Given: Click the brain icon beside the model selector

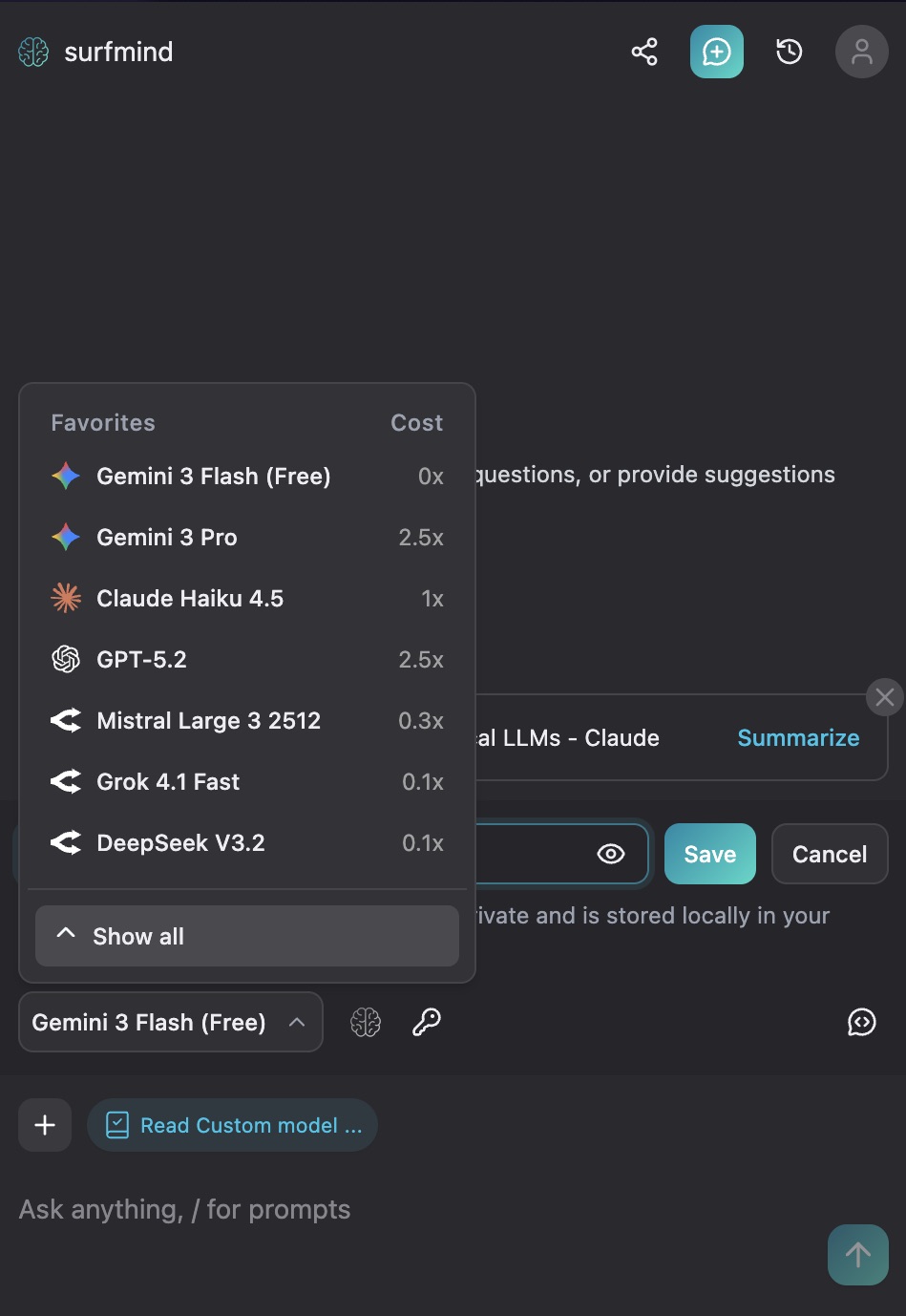Looking at the screenshot, I should click(x=366, y=1022).
